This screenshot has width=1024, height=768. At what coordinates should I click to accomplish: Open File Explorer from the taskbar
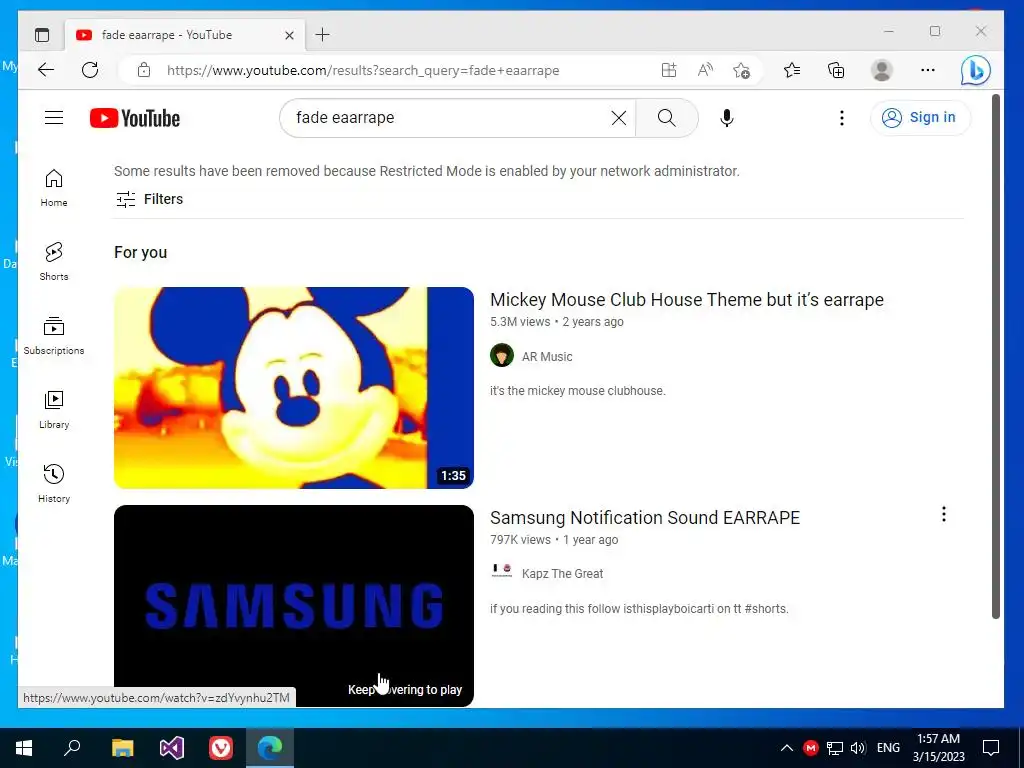point(122,747)
